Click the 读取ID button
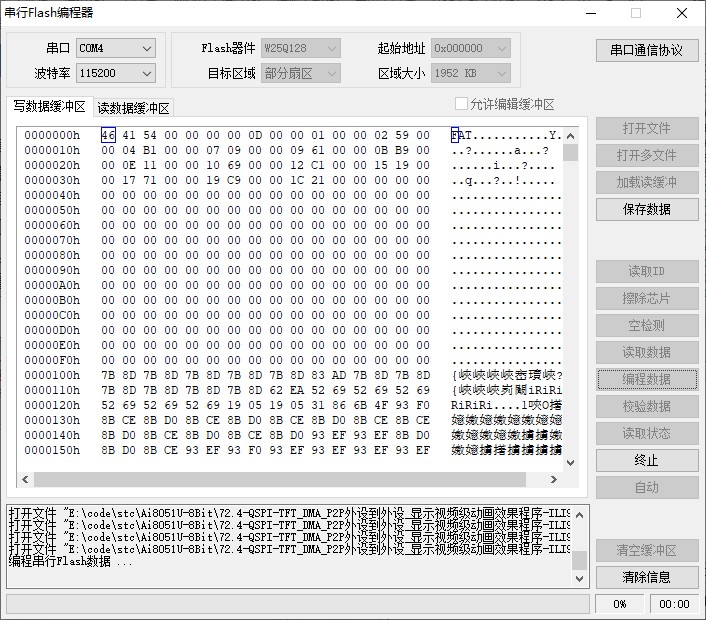 click(x=647, y=271)
